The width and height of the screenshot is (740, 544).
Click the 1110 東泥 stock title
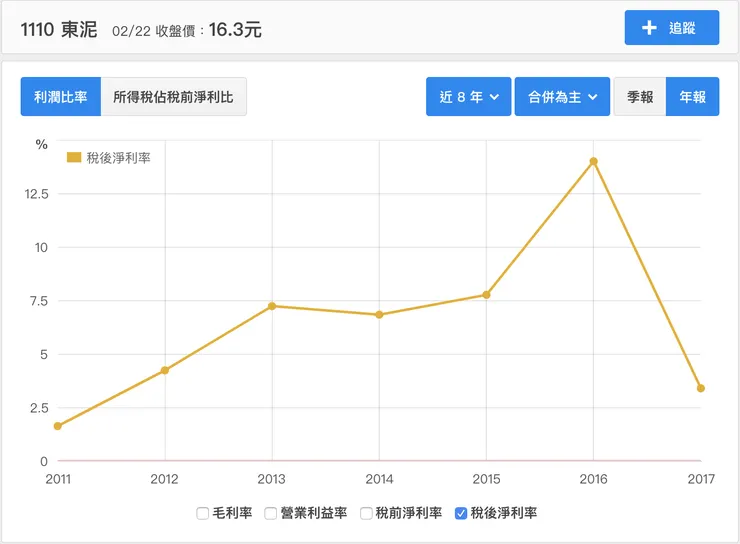[59, 29]
